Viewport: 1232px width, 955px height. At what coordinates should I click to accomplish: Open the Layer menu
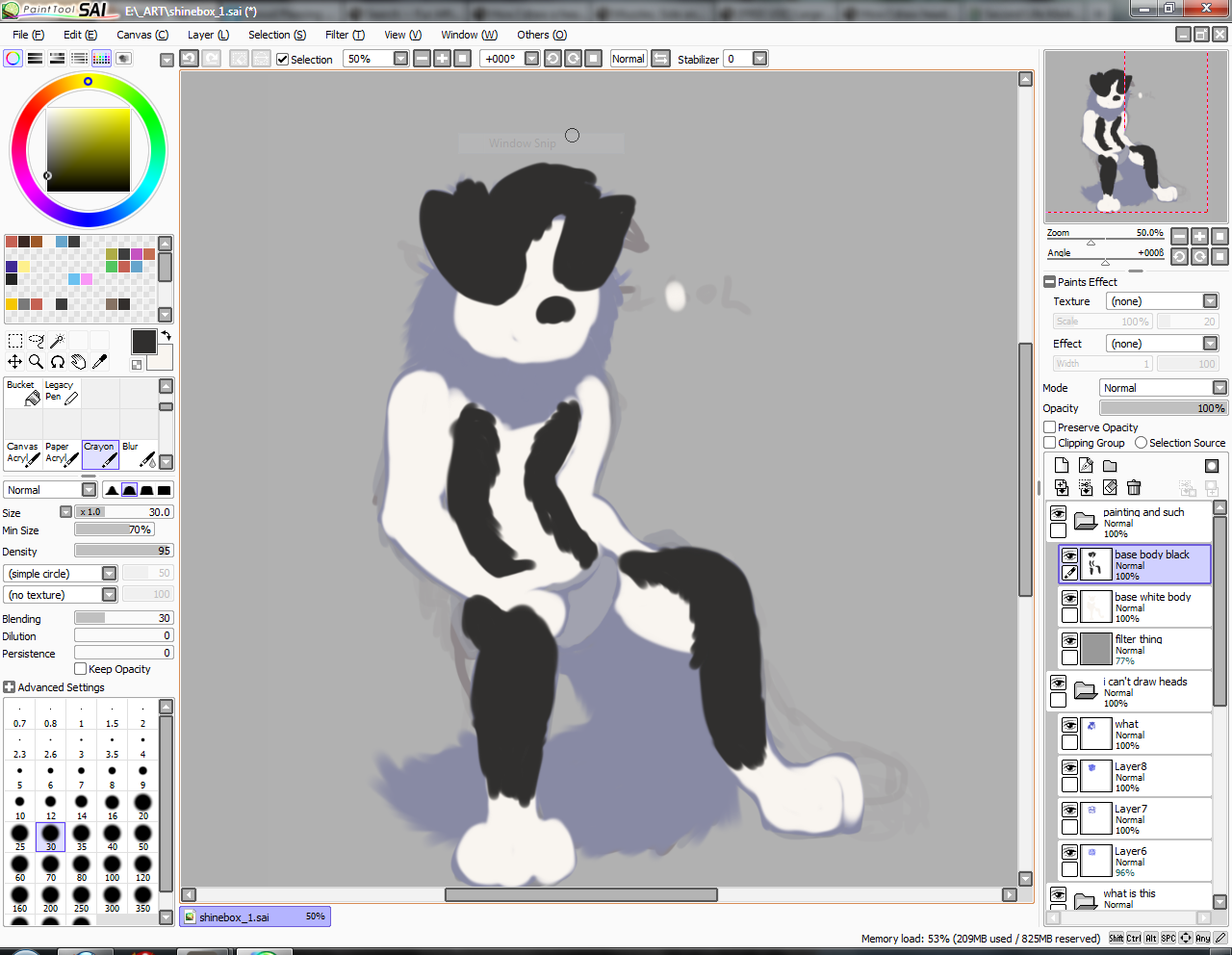click(208, 35)
